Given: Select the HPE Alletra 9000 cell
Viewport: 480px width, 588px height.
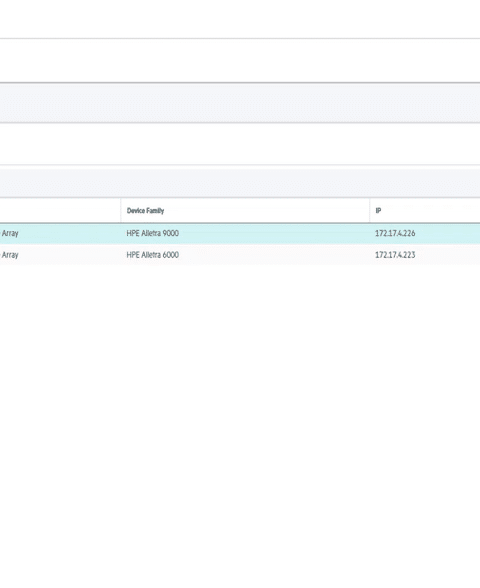Looking at the screenshot, I should (152, 233).
